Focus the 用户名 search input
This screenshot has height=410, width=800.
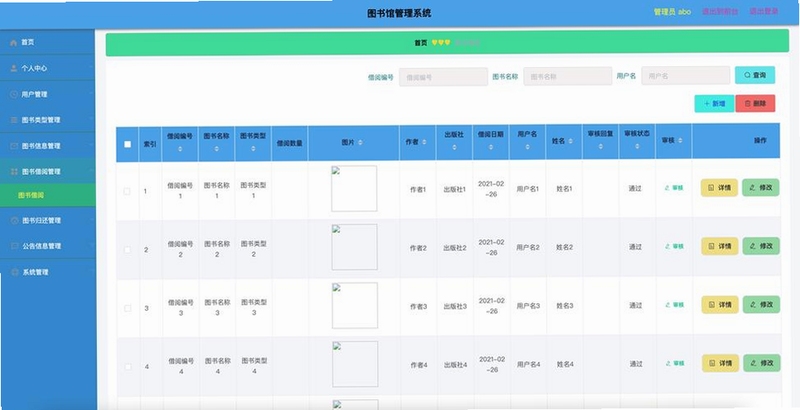(x=686, y=75)
